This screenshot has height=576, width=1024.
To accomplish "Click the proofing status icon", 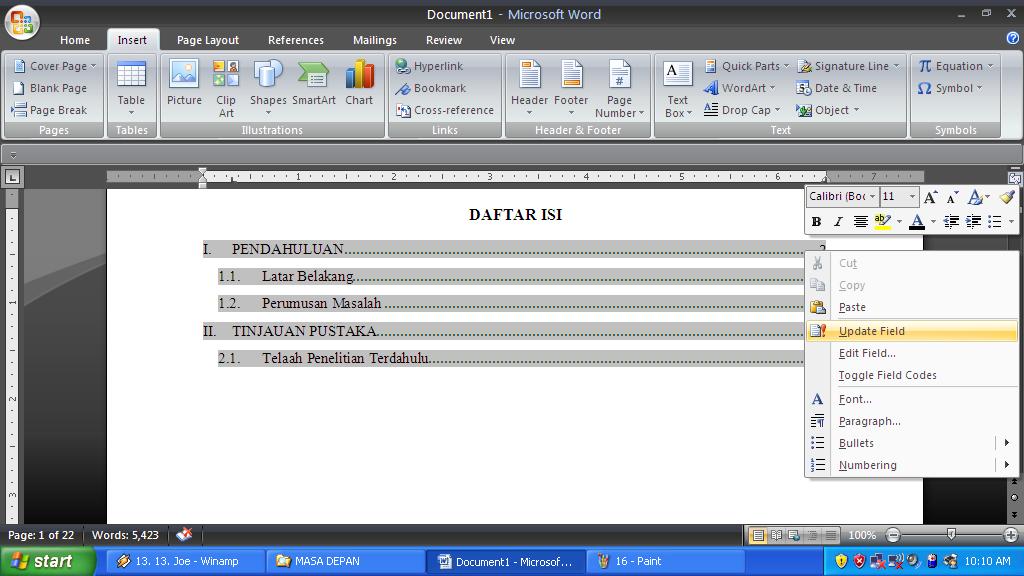I will [x=184, y=535].
